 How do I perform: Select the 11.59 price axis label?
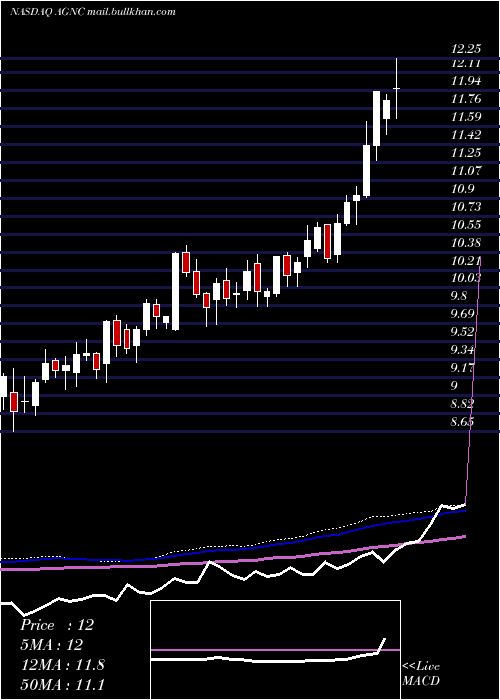click(x=466, y=117)
